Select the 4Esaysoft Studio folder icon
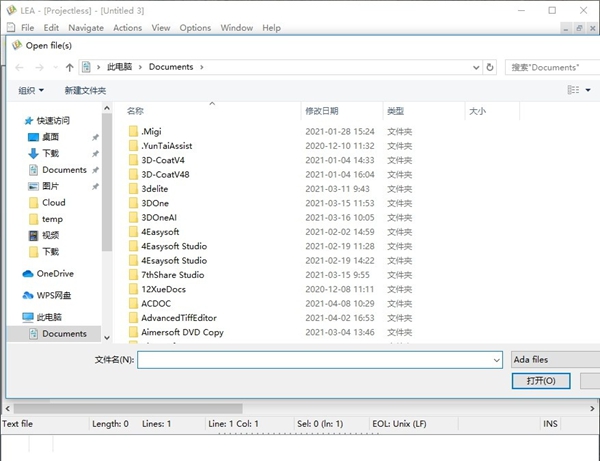Screen dimensions: 600x461 (x=133, y=261)
